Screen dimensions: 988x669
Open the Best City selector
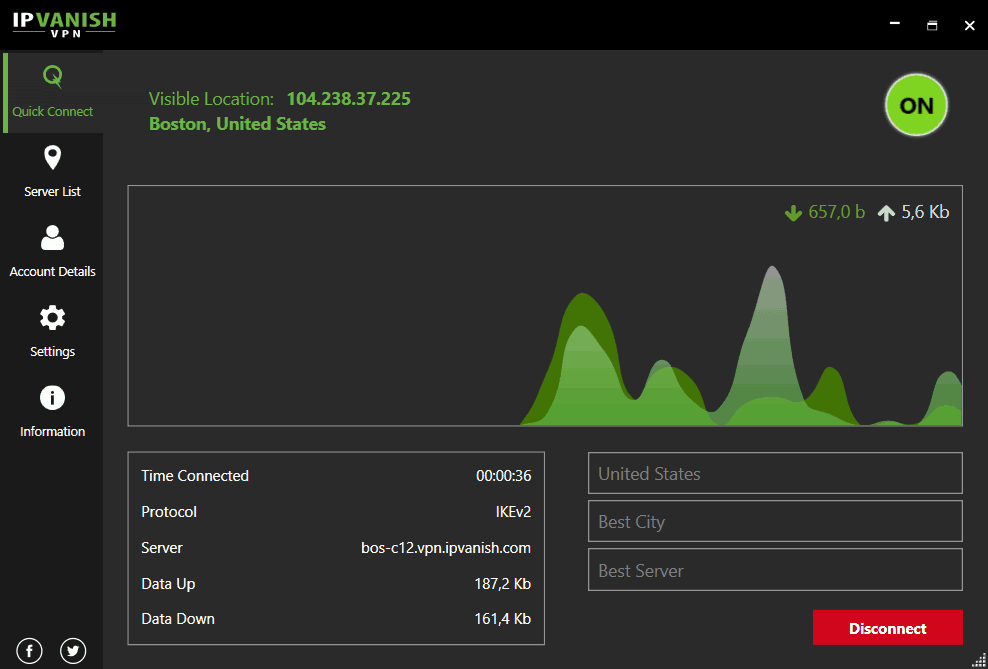[775, 521]
